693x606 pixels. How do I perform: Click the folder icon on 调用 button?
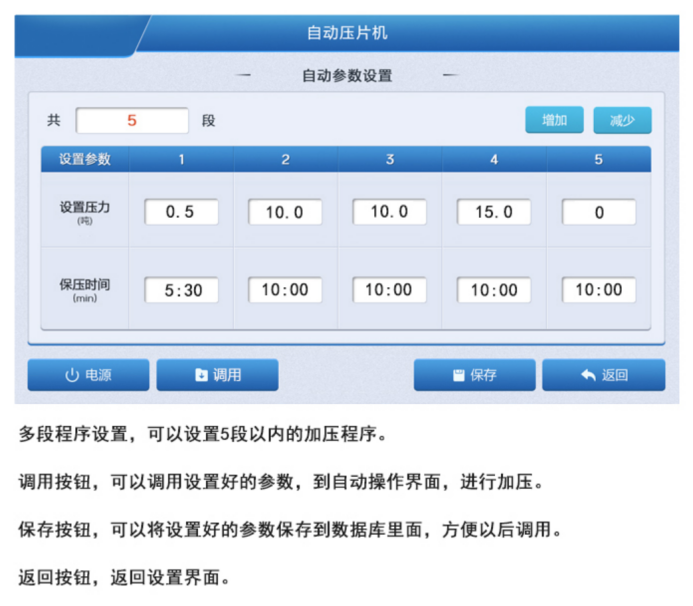pyautogui.click(x=201, y=376)
